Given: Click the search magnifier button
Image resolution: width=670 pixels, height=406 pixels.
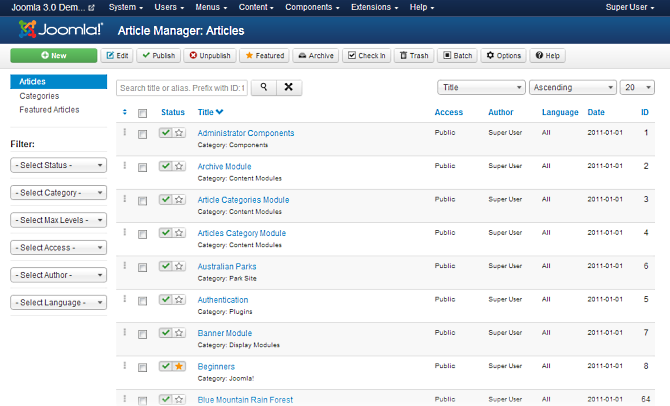Looking at the screenshot, I should [264, 87].
